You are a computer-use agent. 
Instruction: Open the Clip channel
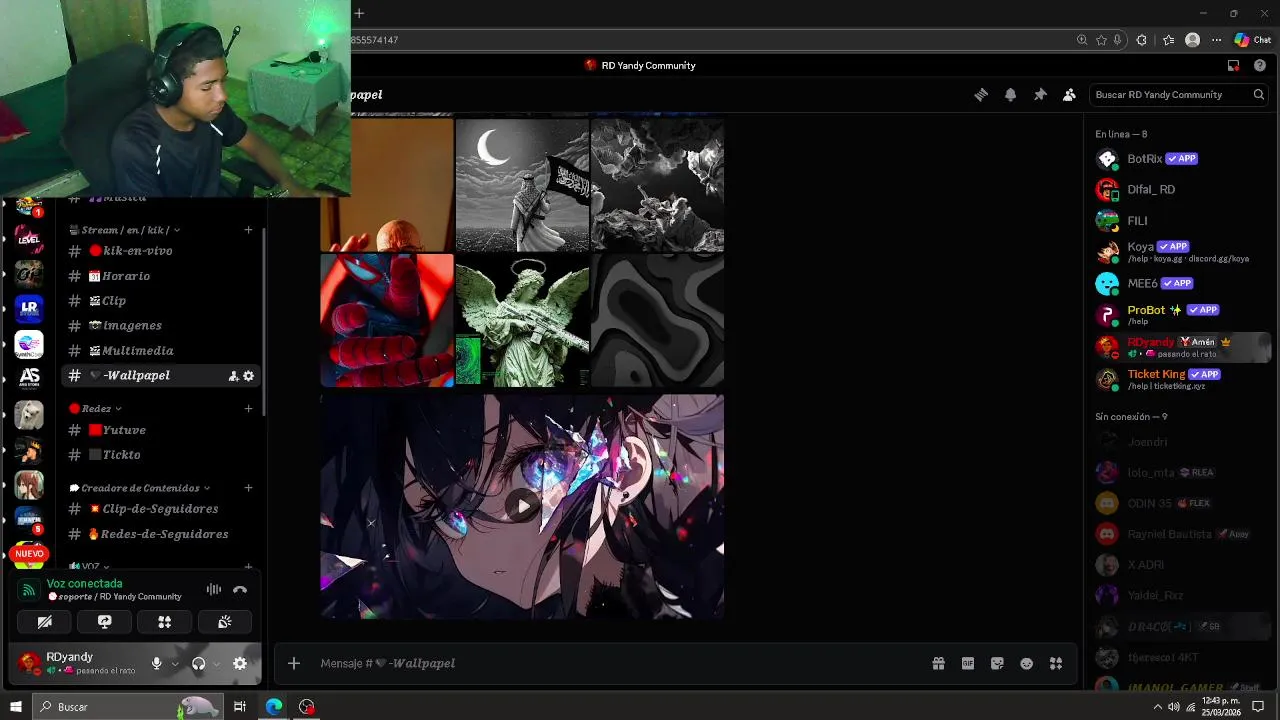[161, 301]
